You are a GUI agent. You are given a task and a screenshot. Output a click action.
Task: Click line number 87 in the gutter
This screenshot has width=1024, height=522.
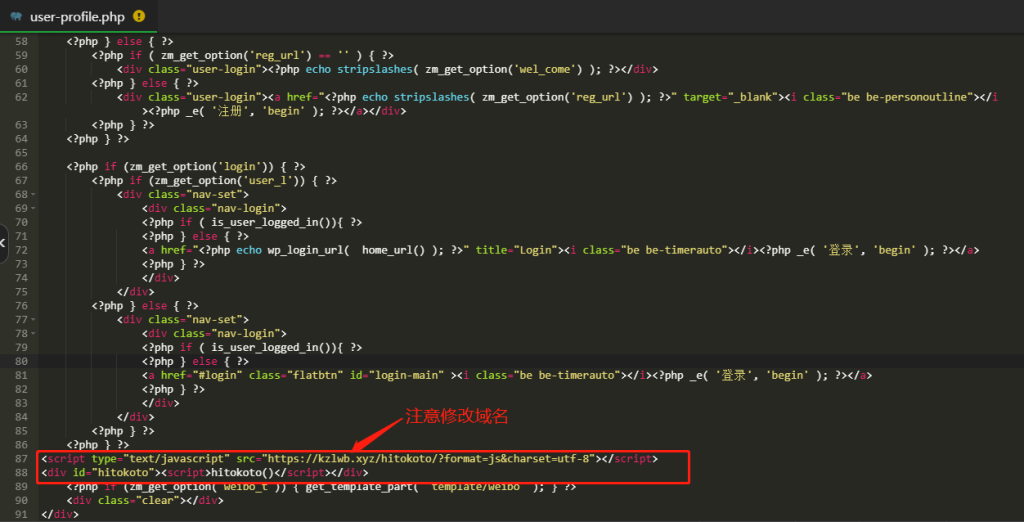[21, 458]
